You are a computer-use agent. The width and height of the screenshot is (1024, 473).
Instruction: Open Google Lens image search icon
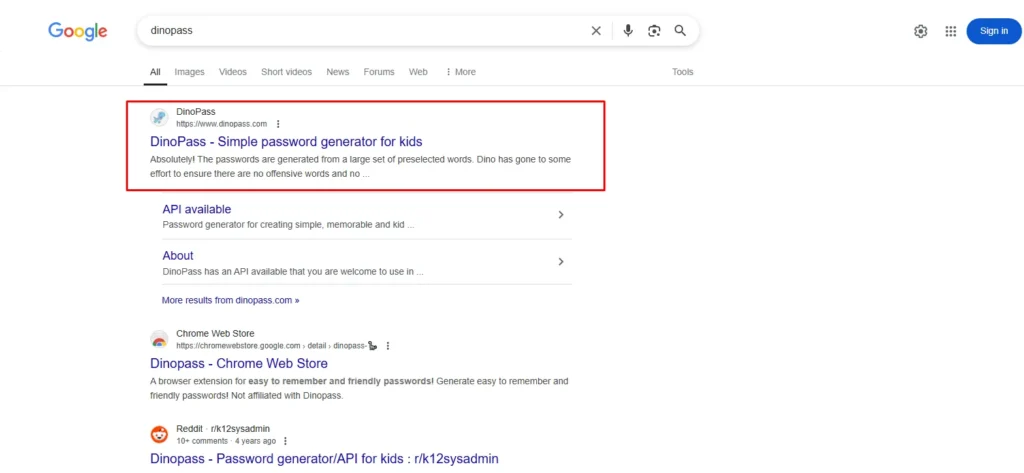pyautogui.click(x=654, y=31)
